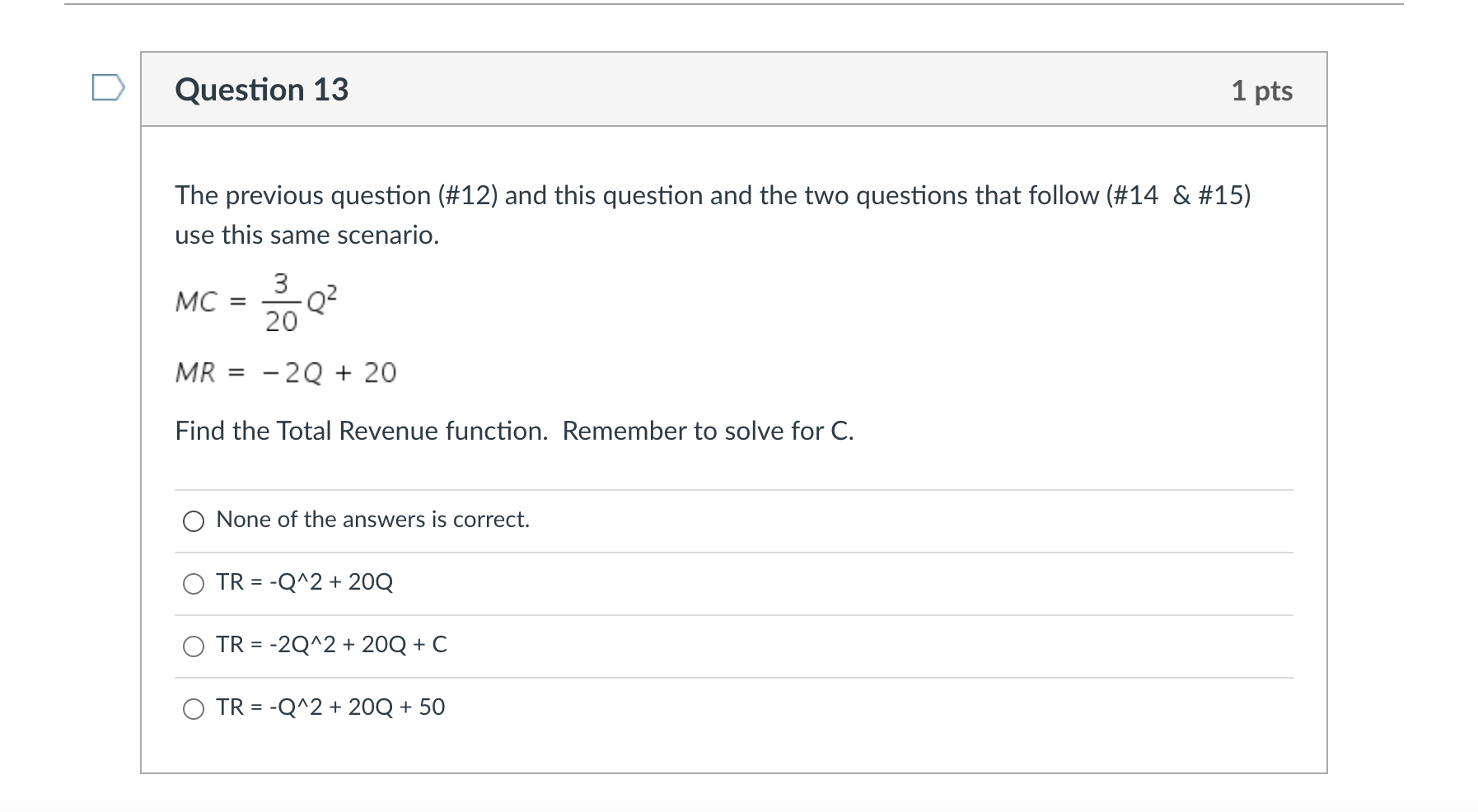
Task: Click 'Remember to solve for C.' text
Action: coord(709,431)
